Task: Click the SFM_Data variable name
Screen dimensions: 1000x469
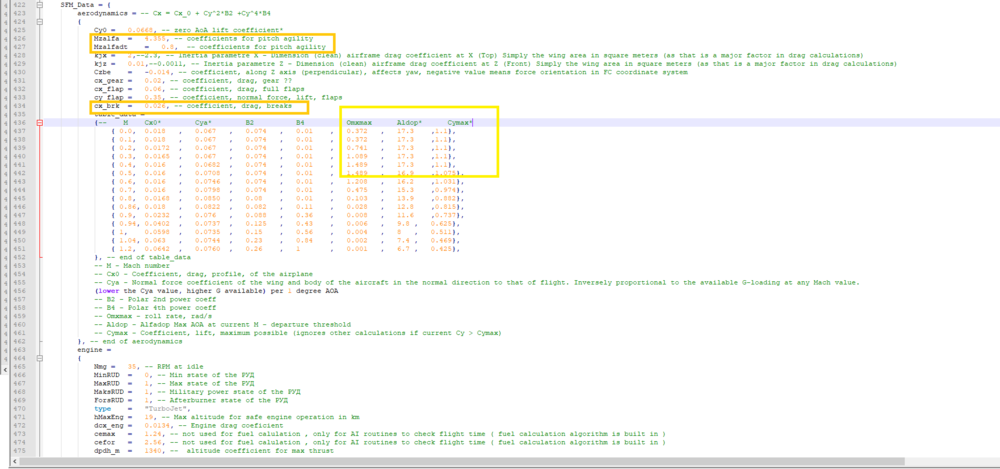Action: (x=77, y=4)
